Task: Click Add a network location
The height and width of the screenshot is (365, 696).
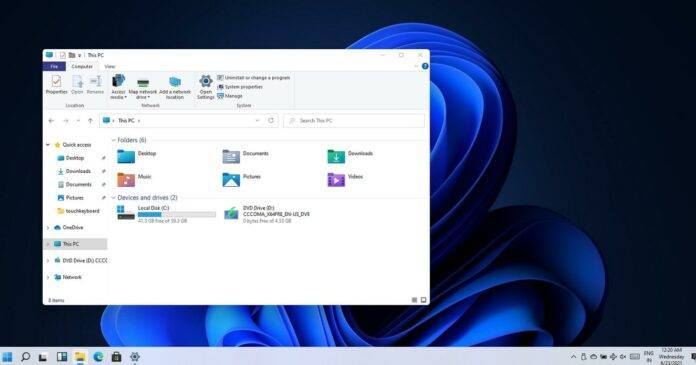Action: coord(175,87)
